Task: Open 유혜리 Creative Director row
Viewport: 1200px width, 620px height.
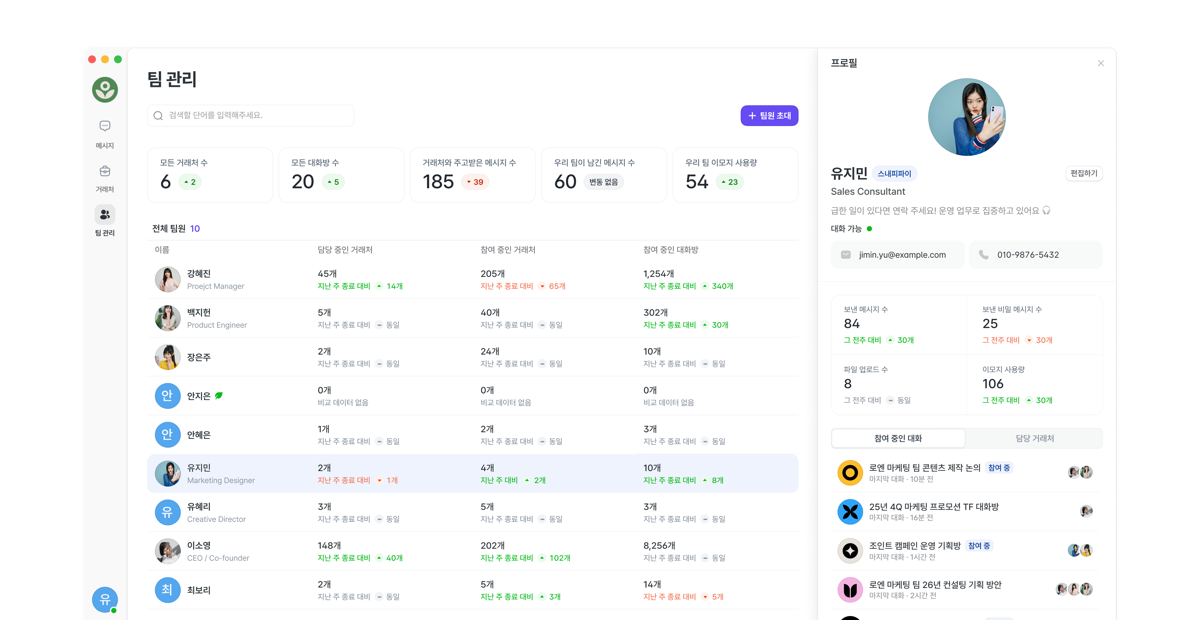Action: pyautogui.click(x=473, y=512)
